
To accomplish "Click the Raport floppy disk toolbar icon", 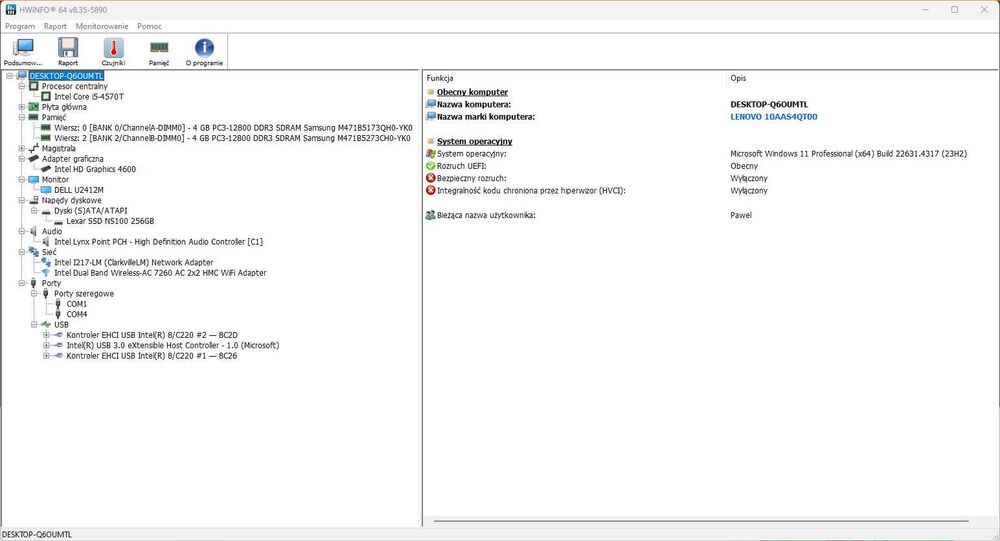I will pos(68,48).
